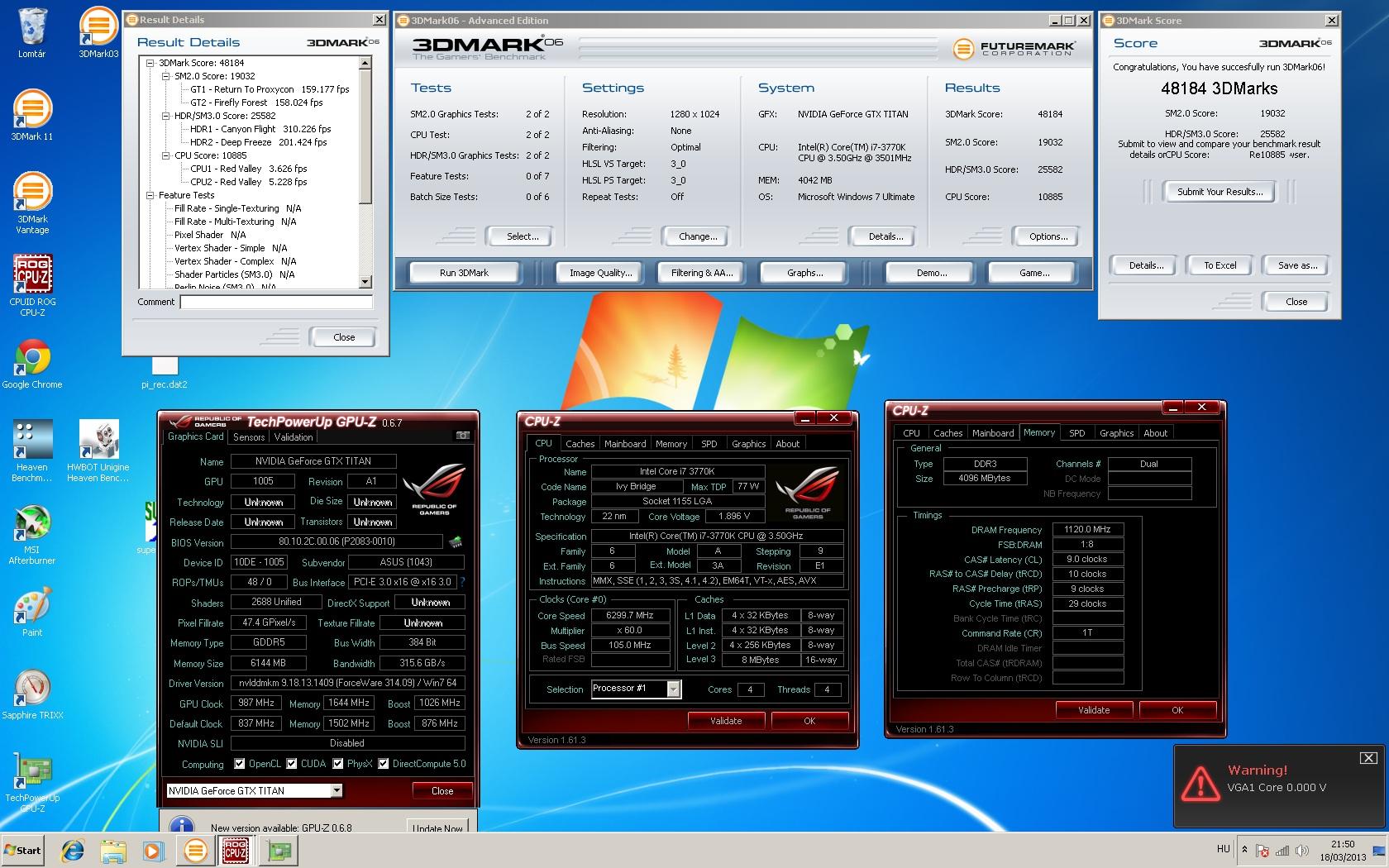Click the GPU-Z BIOS save chip icon
This screenshot has width=1389, height=868.
pos(455,542)
